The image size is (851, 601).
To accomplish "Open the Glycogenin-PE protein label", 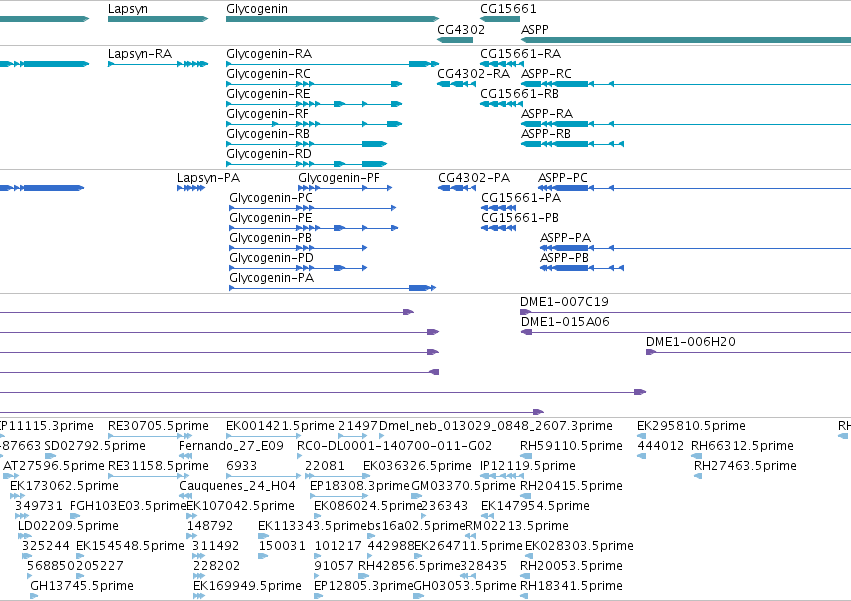I will point(270,218).
